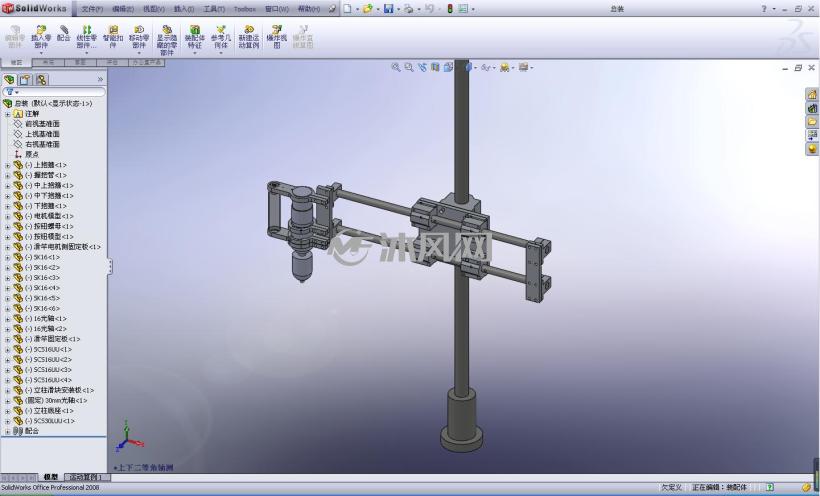The image size is (820, 496).
Task: Open the 工具(T) menu
Action: coord(214,9)
